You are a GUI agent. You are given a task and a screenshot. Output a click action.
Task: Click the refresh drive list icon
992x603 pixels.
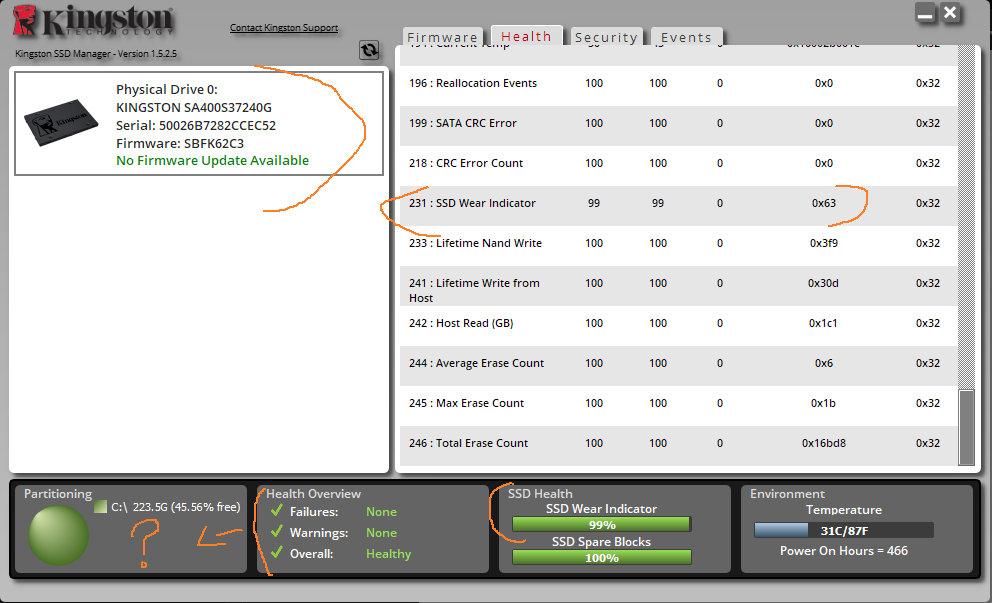click(369, 49)
